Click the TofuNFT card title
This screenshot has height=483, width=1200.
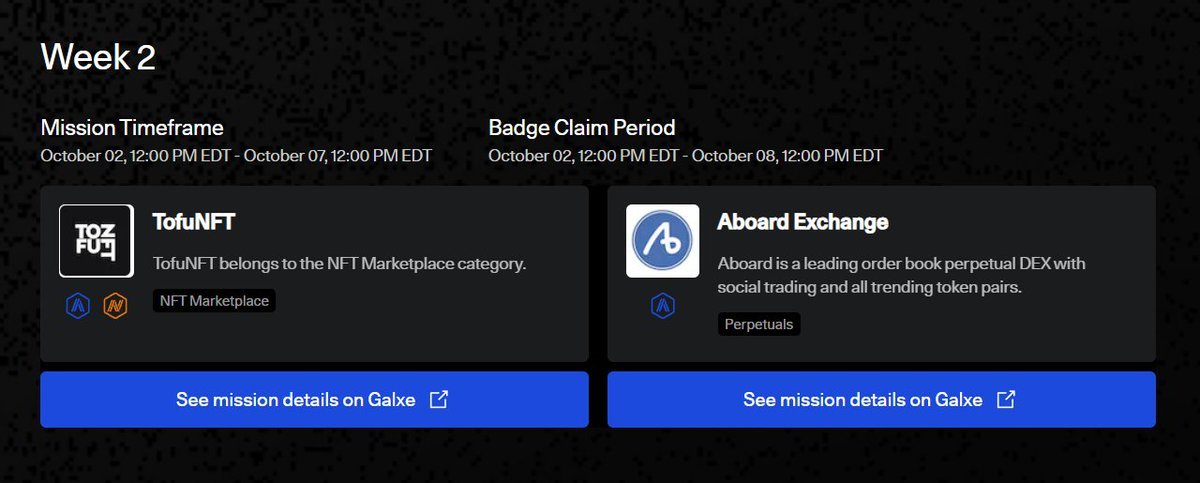[194, 221]
